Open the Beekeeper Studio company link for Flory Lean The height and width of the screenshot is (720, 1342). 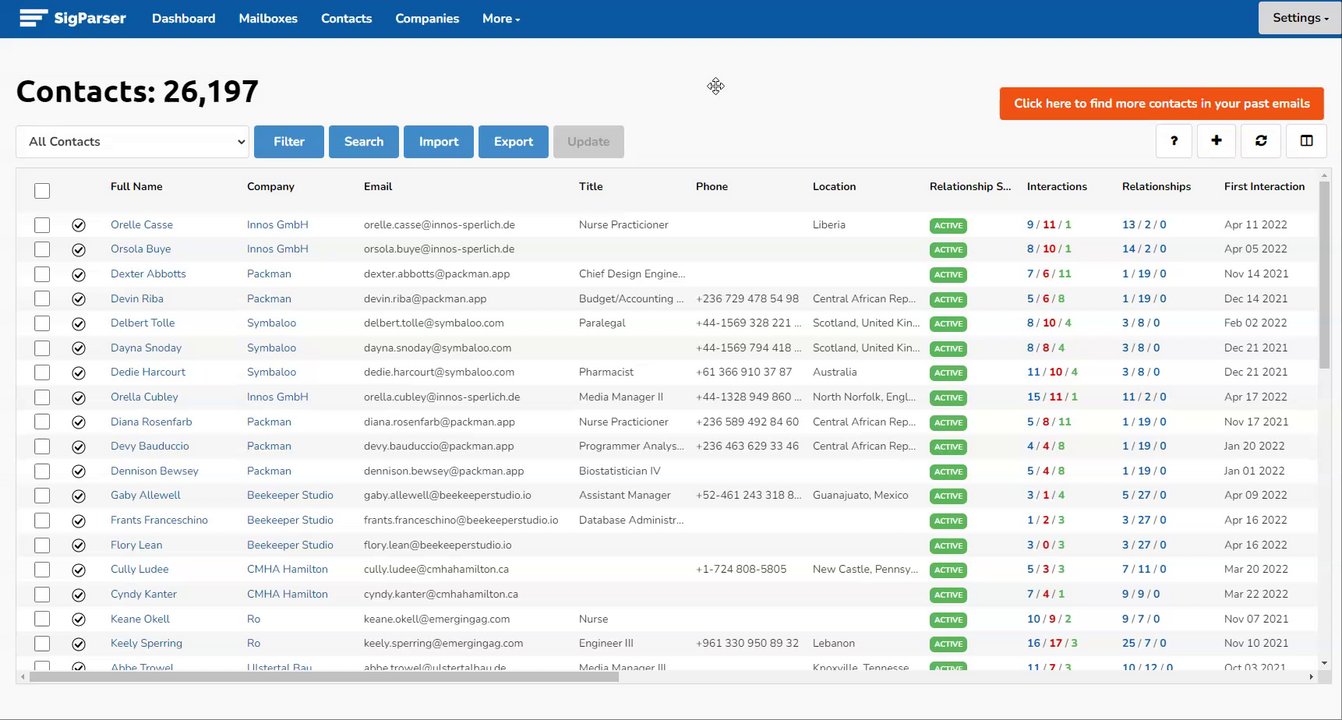click(x=290, y=545)
